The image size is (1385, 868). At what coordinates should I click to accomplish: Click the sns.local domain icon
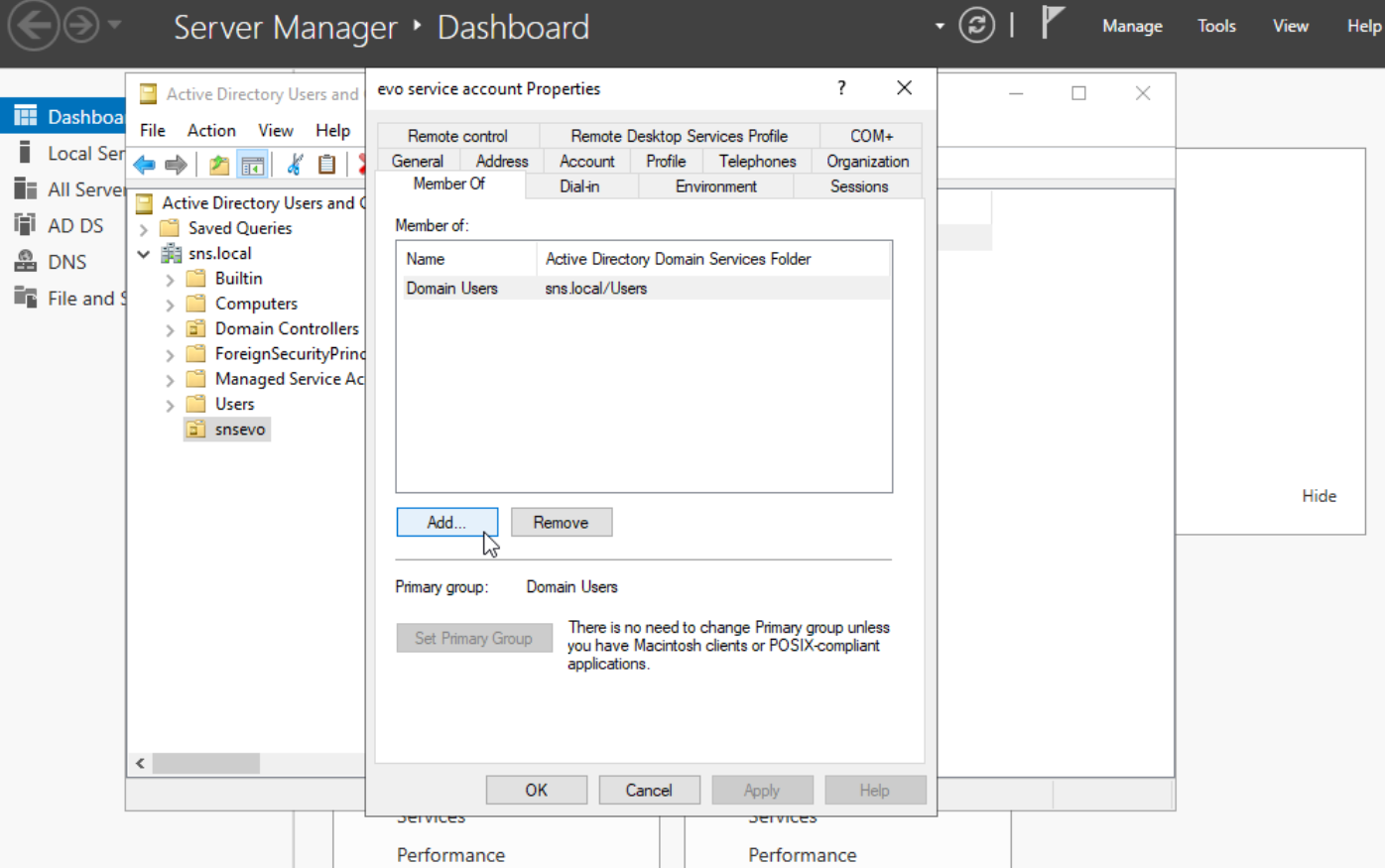pos(171,253)
